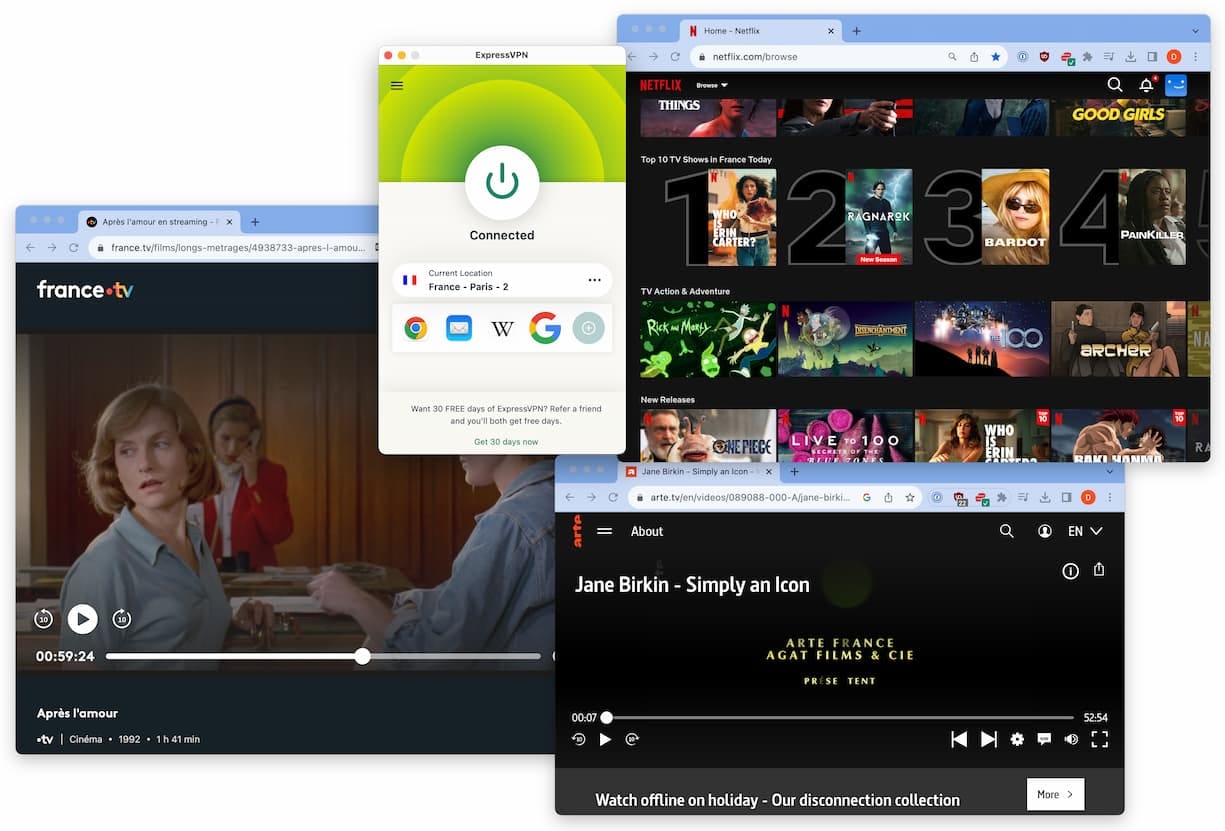This screenshot has width=1225, height=831.
Task: Open the Live to 100 thumbnail
Action: click(x=845, y=435)
